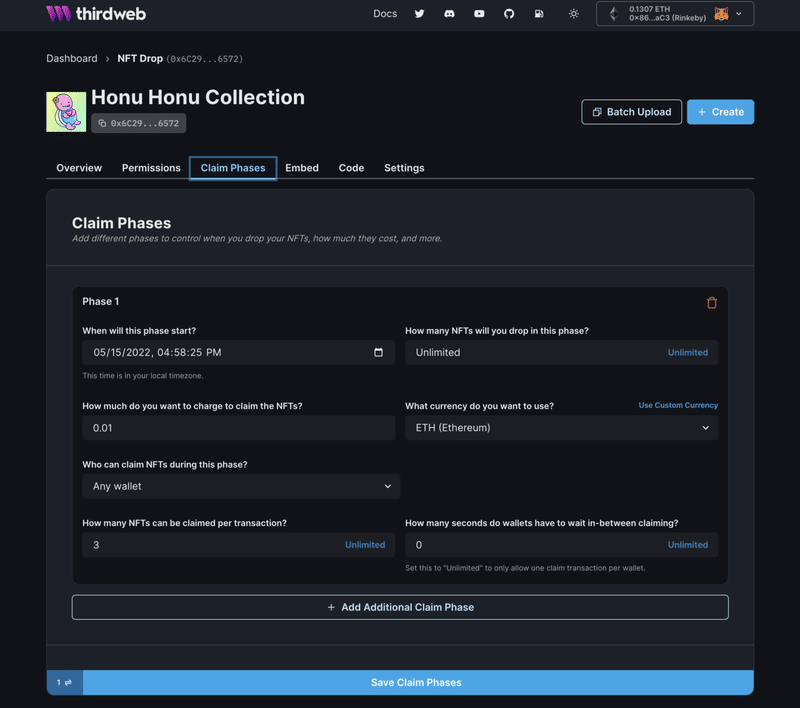Delete Phase 1 with trash icon
Image resolution: width=800 pixels, height=708 pixels.
point(712,303)
